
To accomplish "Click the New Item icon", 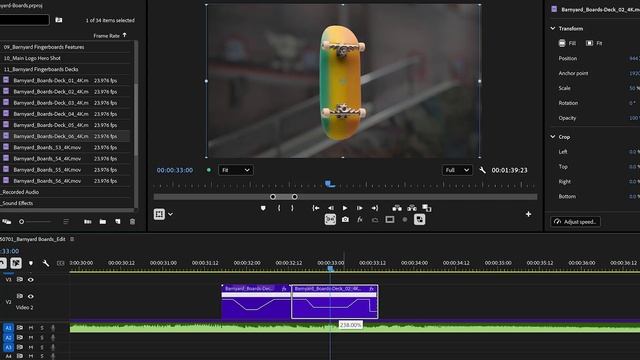I will click(118, 222).
